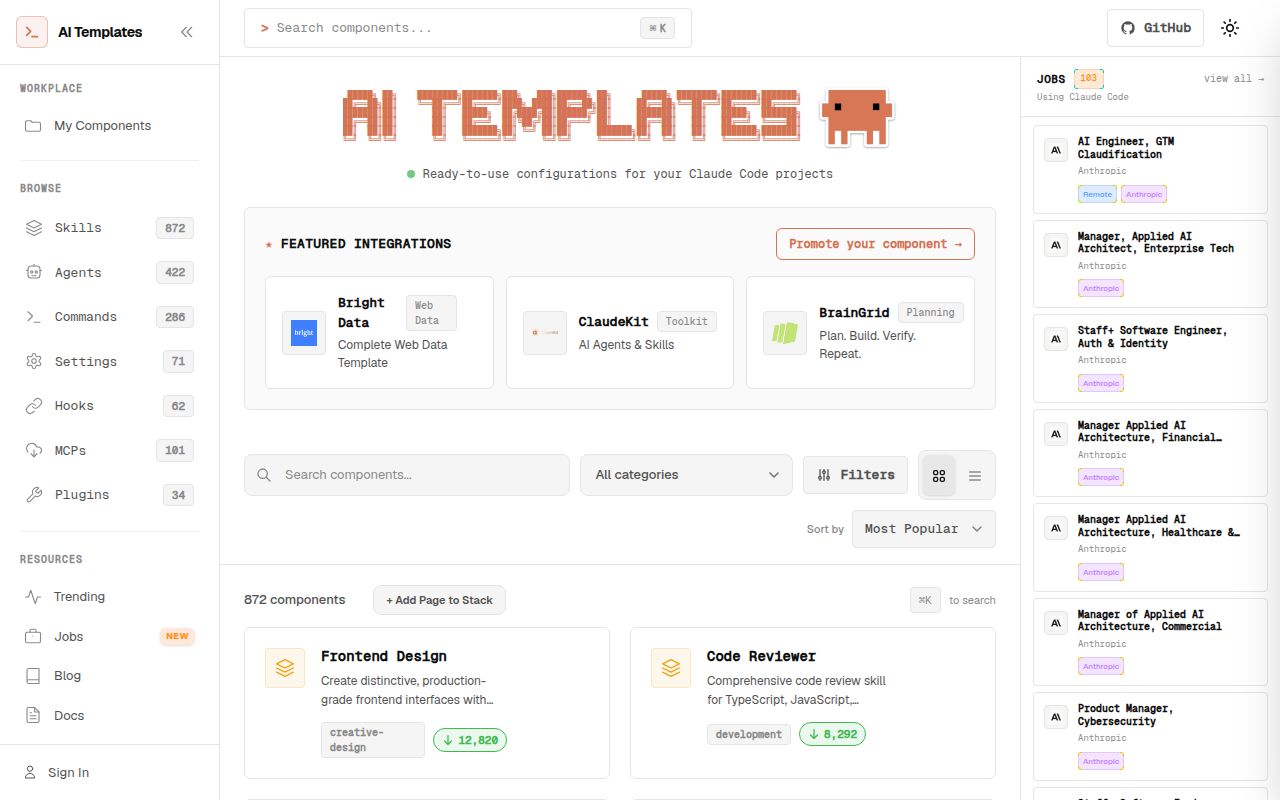Screen dimensions: 1280x800
Task: Click the Docs document icon
Action: pos(33,716)
